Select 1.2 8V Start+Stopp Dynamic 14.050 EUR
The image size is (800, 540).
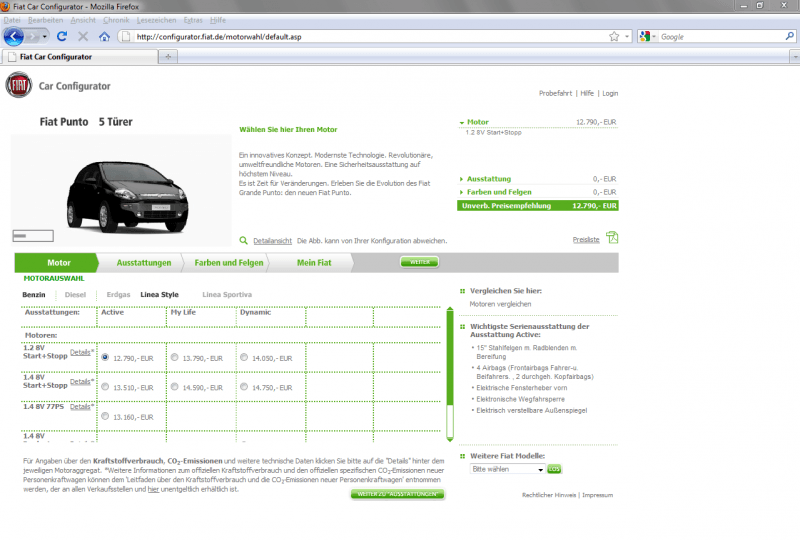[x=244, y=357]
